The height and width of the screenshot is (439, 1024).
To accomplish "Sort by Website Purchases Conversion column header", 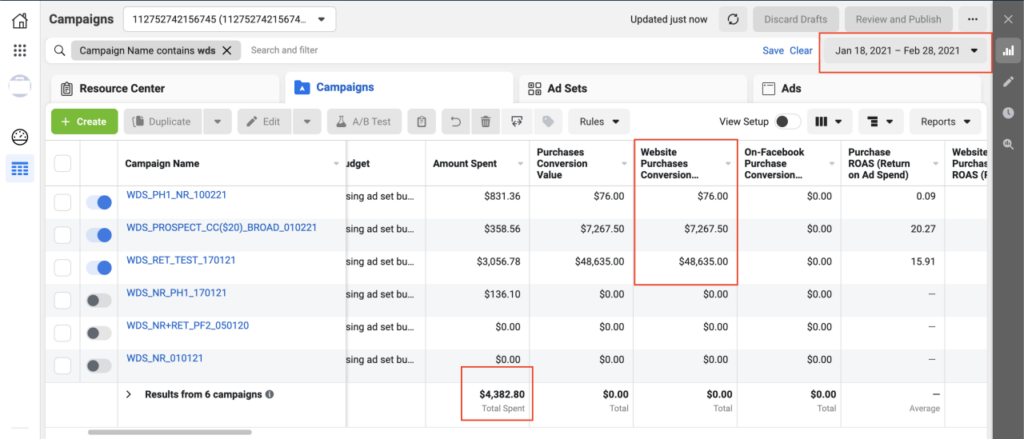I will click(x=685, y=163).
